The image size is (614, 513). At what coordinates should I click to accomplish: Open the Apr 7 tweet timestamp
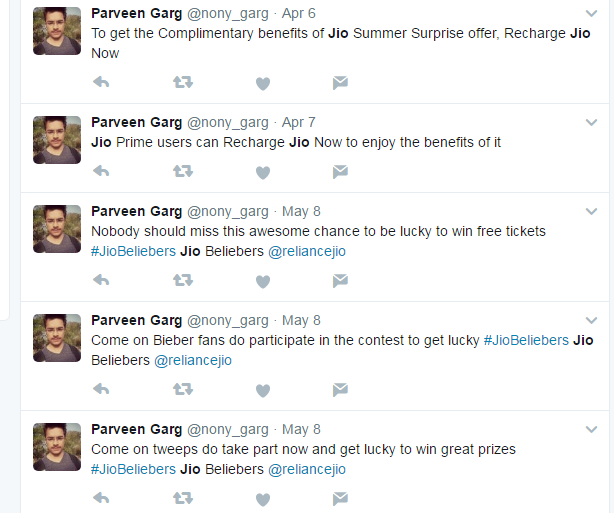pos(298,123)
